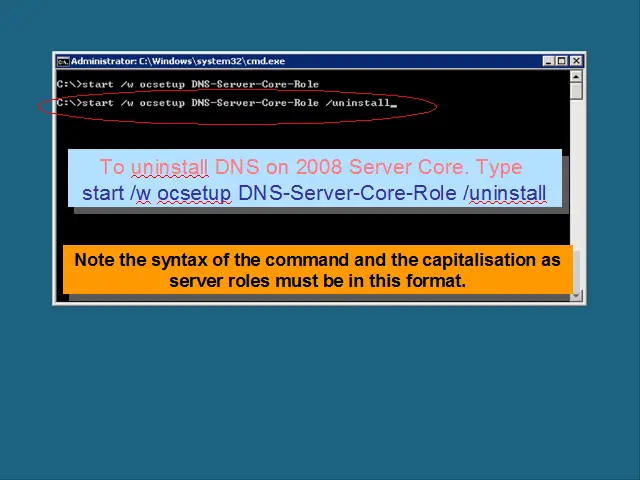The height and width of the screenshot is (480, 640).
Task: Click the vertical scrollbar thumb in cmd window
Action: (x=576, y=91)
